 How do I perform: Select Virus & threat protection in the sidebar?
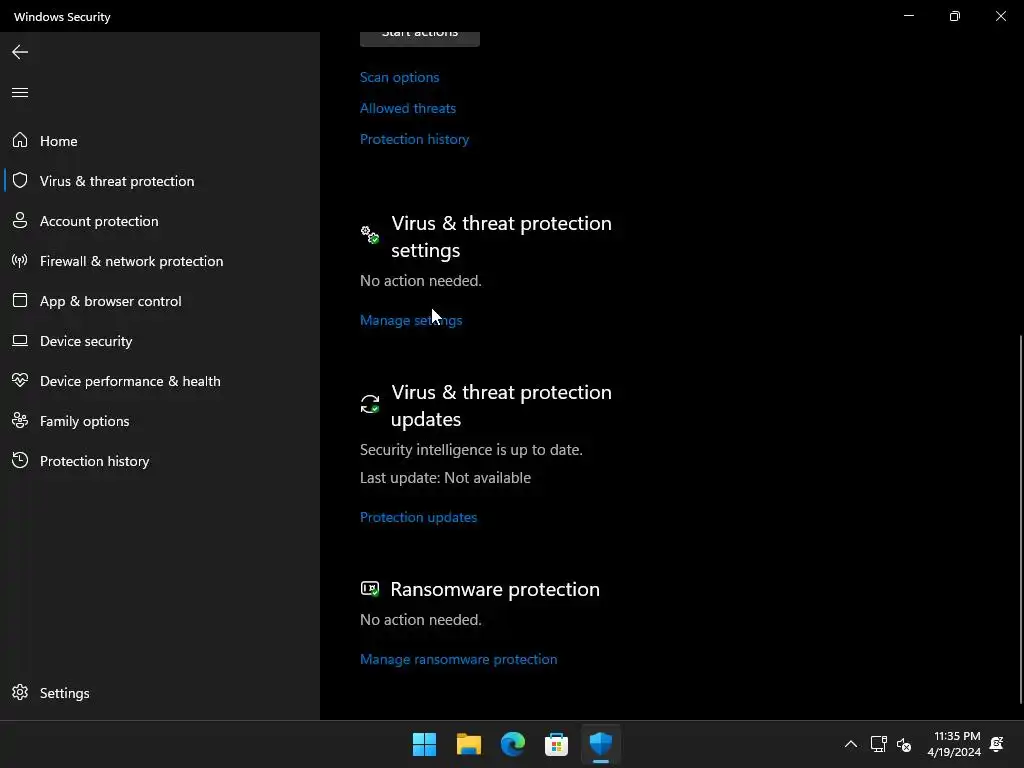pyautogui.click(x=160, y=181)
